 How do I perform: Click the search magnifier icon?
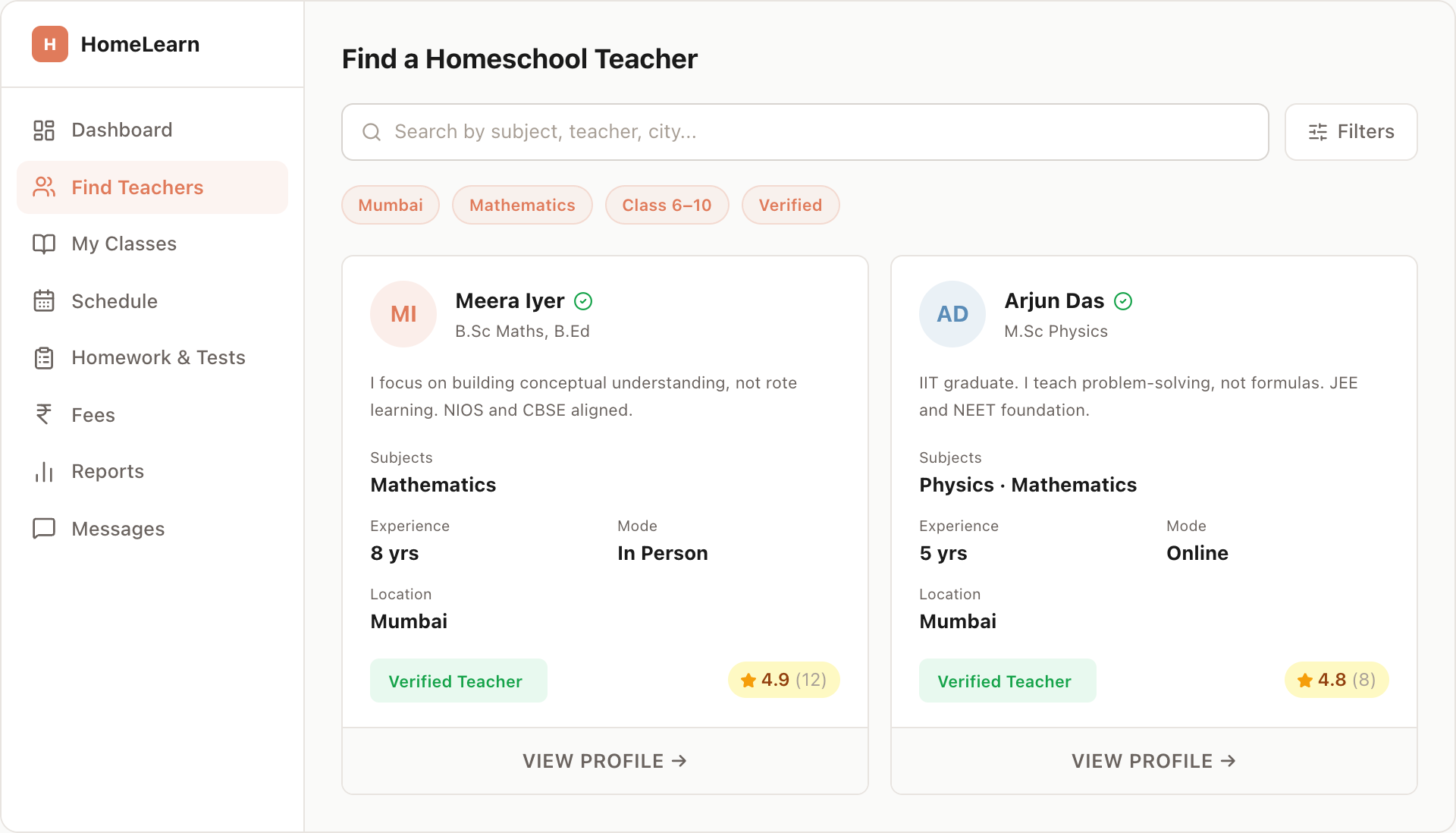(372, 132)
